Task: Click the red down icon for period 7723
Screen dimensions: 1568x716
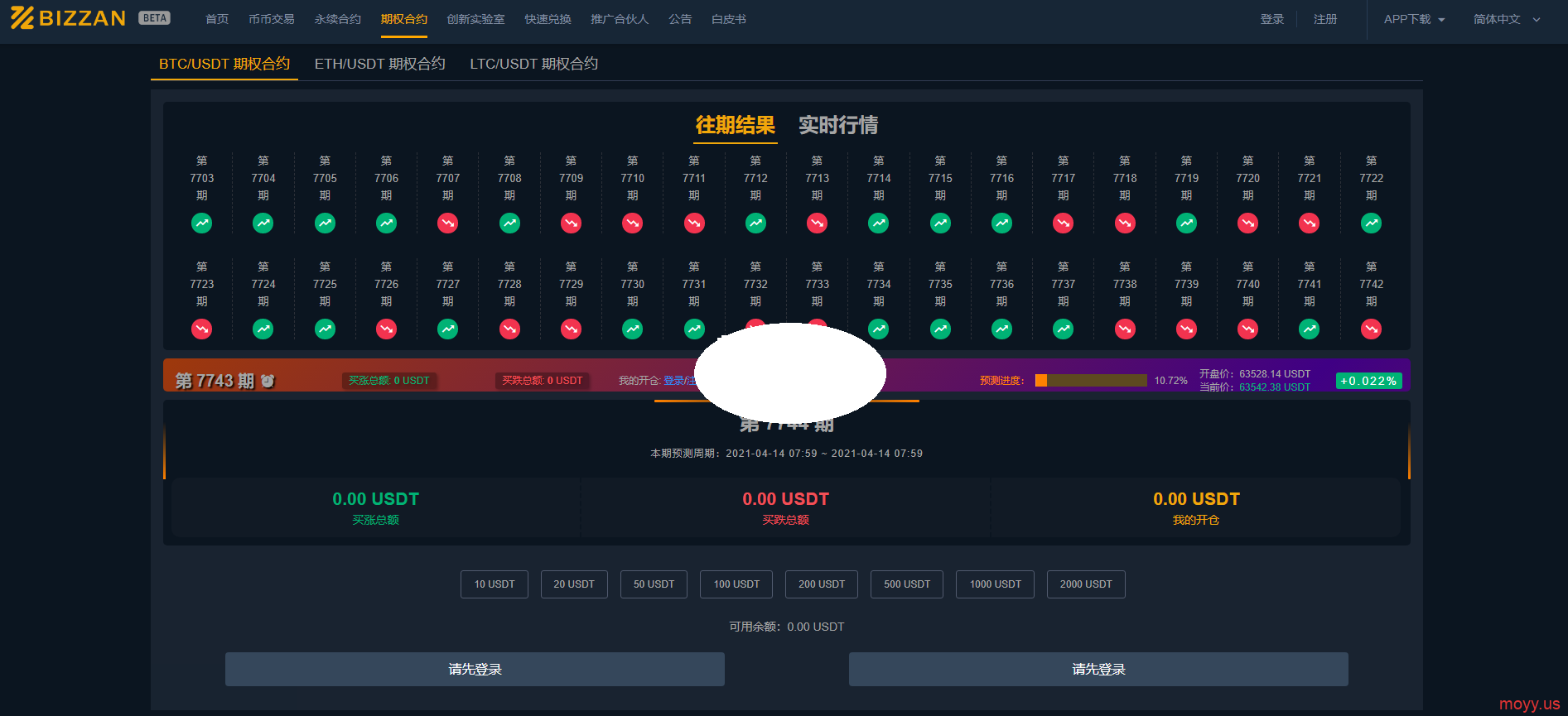Action: coord(201,329)
